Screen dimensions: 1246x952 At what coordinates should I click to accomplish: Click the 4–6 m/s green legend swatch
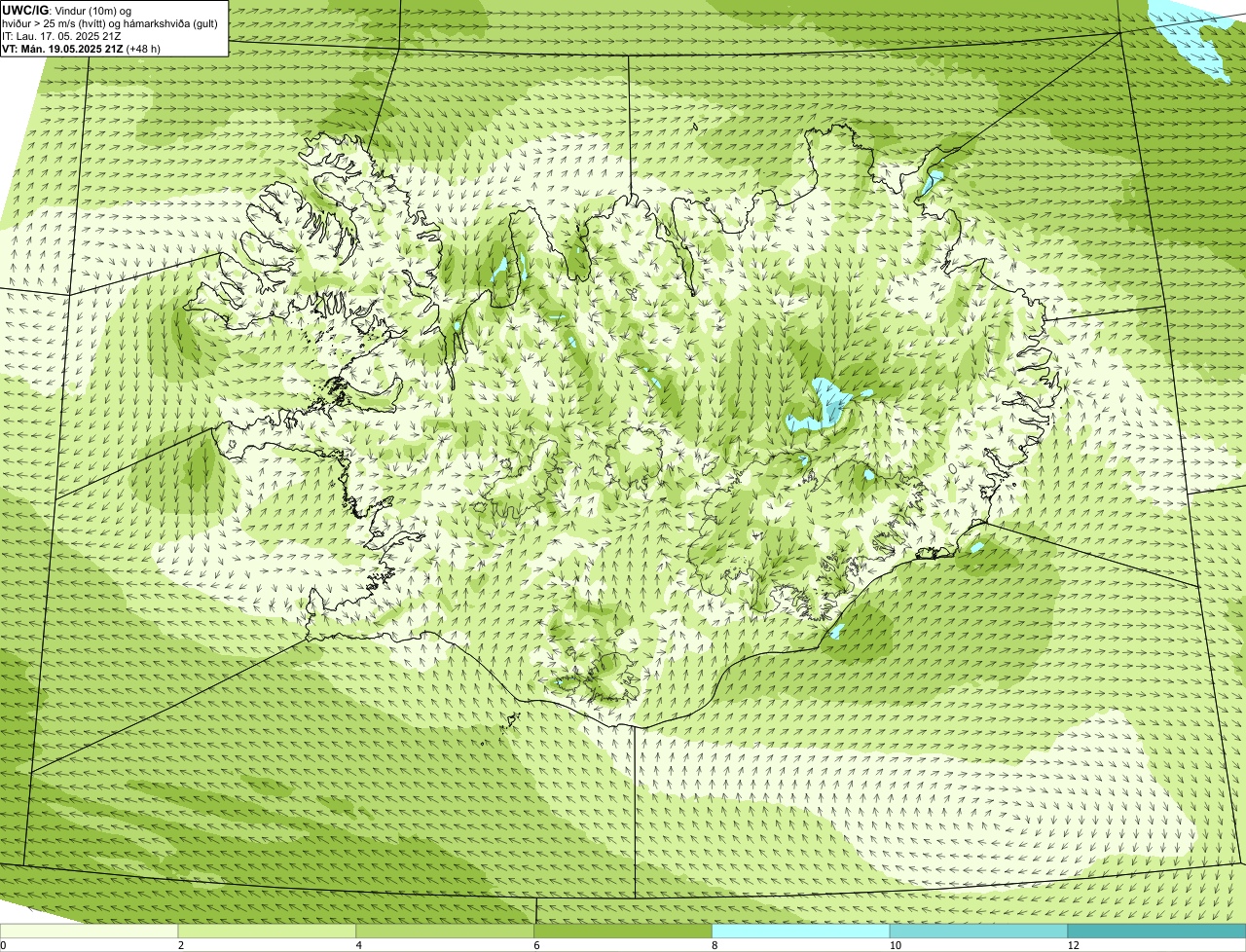click(445, 931)
